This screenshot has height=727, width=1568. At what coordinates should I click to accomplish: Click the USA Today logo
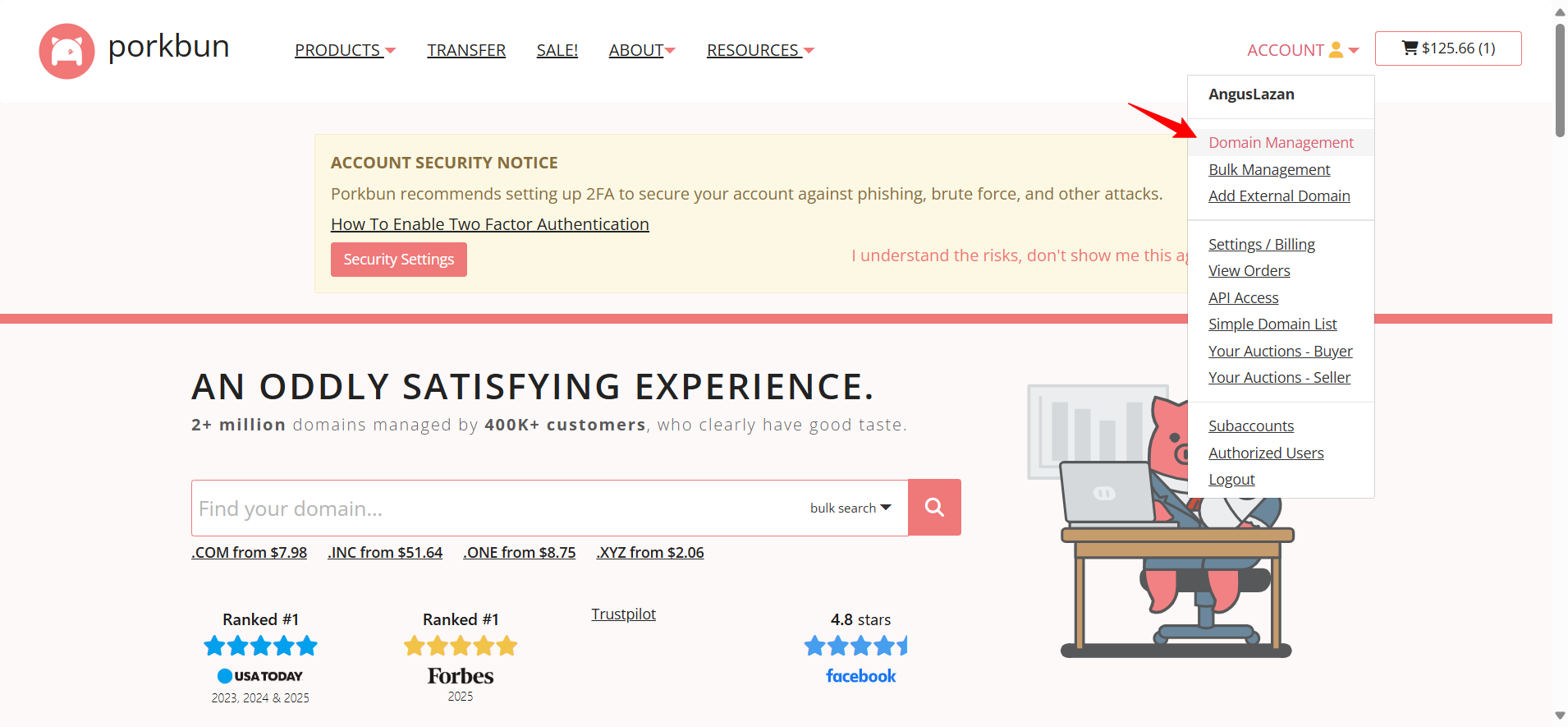coord(260,676)
